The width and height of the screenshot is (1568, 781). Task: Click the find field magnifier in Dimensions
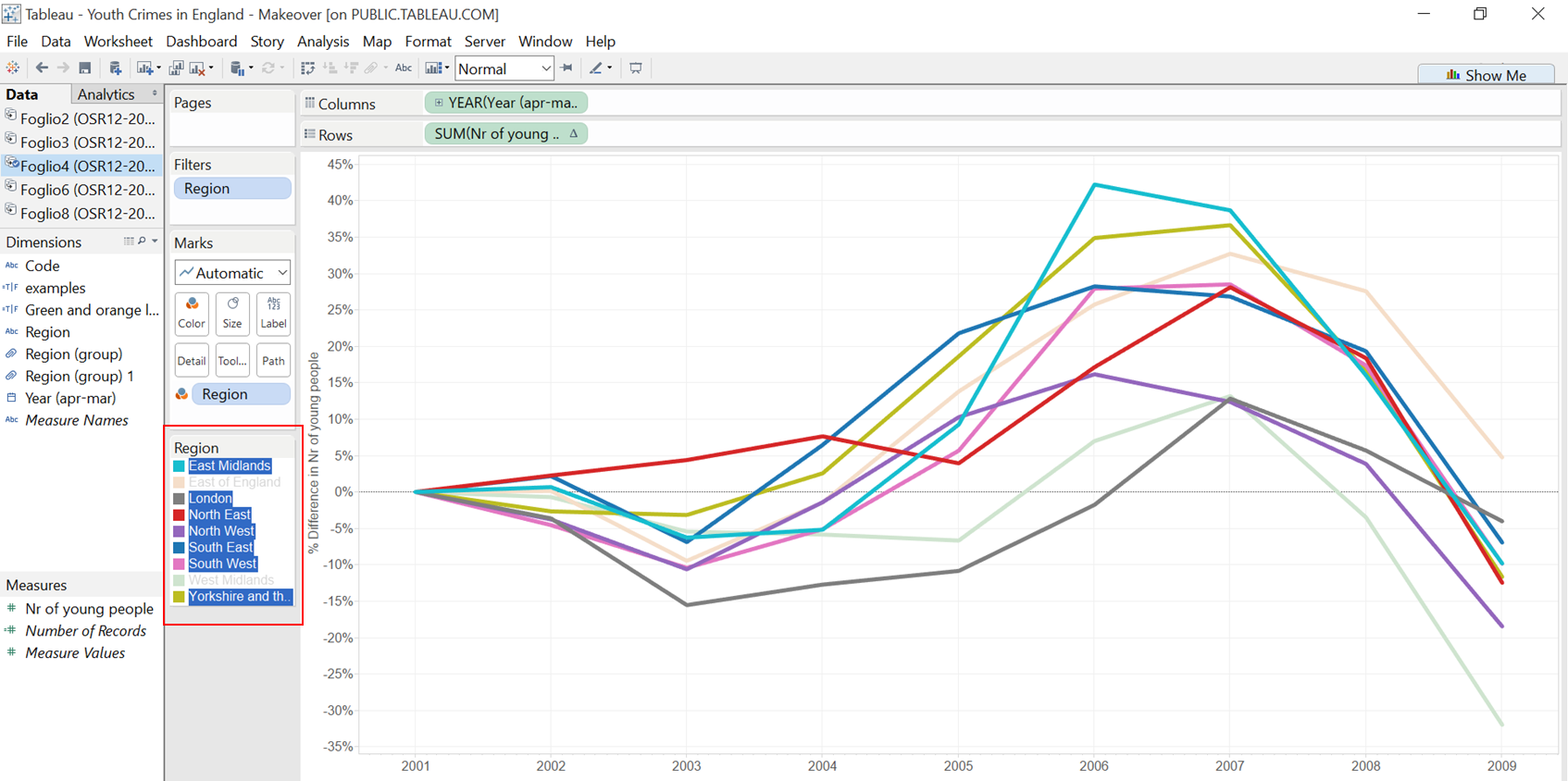coord(142,242)
